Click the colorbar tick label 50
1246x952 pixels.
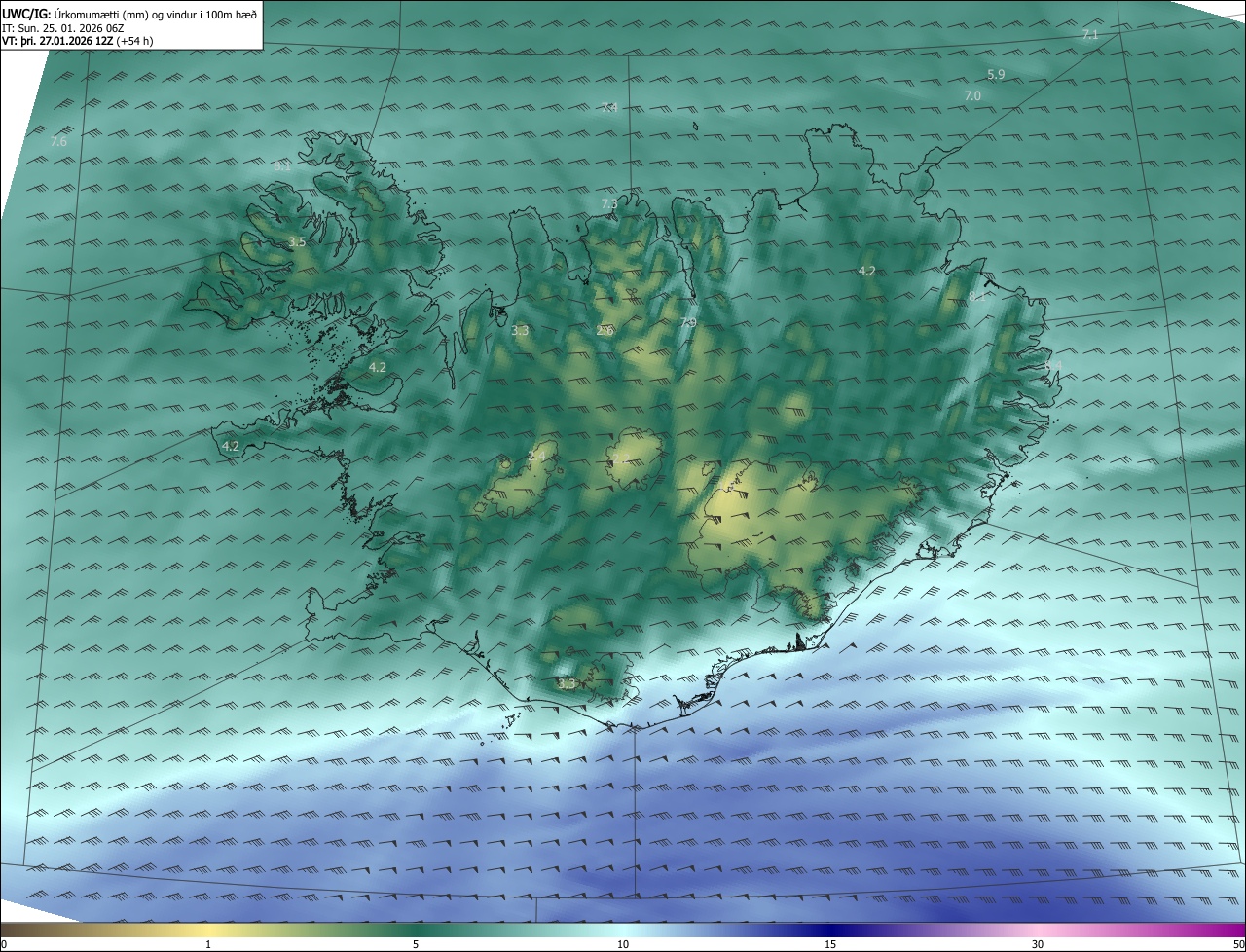tap(1239, 944)
